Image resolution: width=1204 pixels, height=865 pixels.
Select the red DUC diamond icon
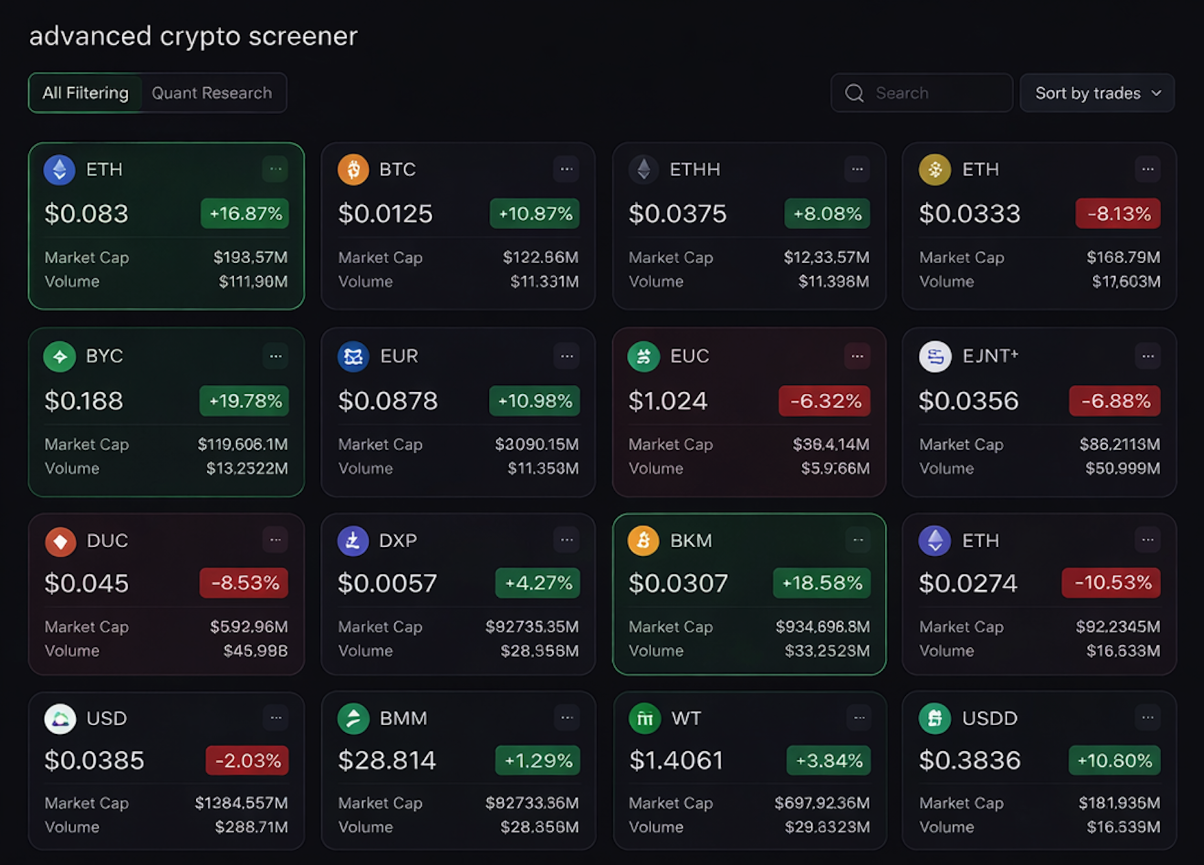pyautogui.click(x=58, y=540)
